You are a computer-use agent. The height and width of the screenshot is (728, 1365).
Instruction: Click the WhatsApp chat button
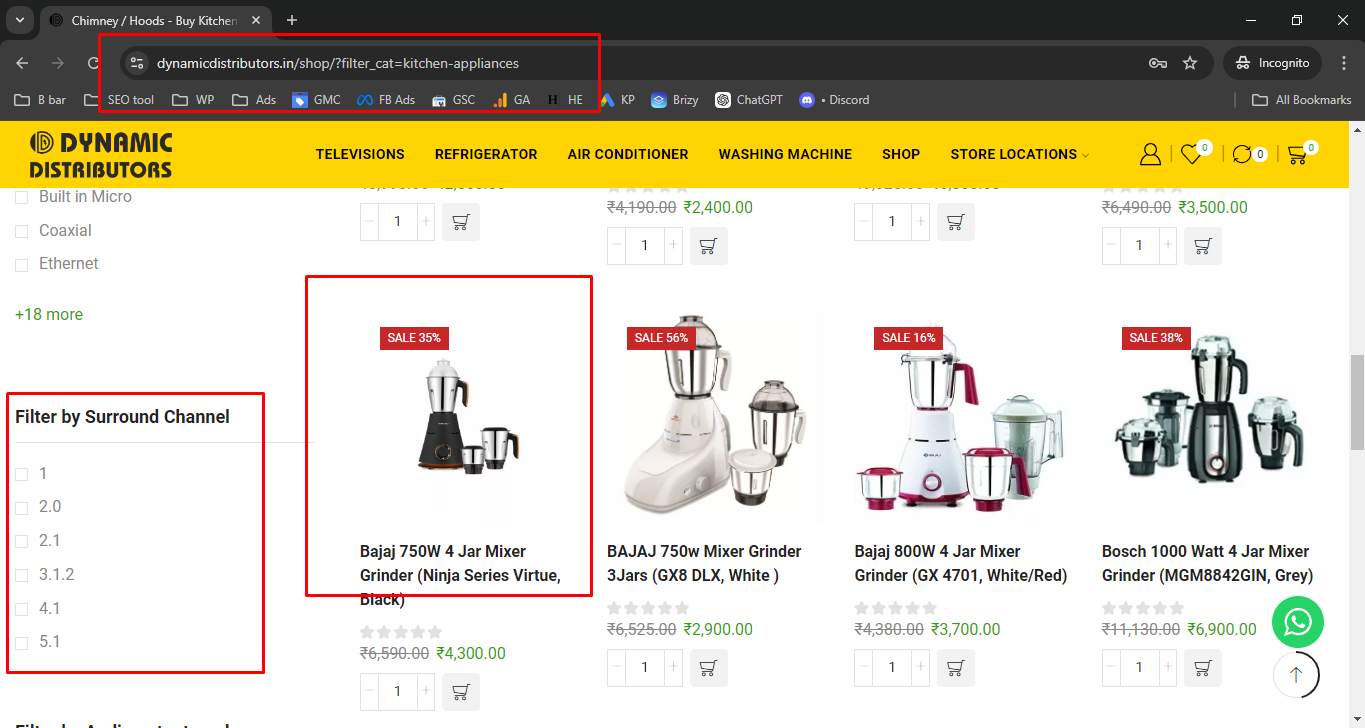(x=1297, y=622)
